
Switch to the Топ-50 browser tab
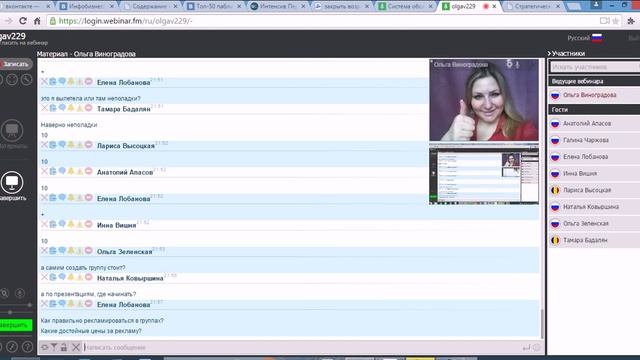pos(214,7)
